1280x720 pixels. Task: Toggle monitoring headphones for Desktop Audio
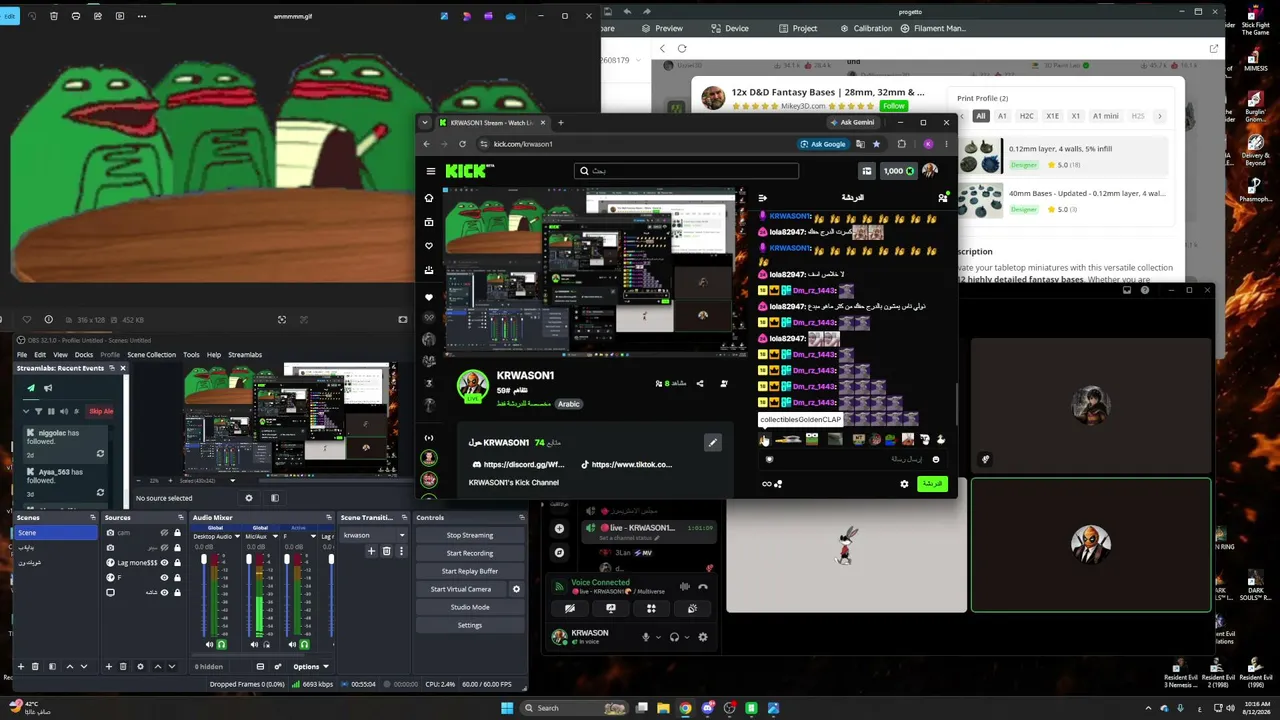222,644
